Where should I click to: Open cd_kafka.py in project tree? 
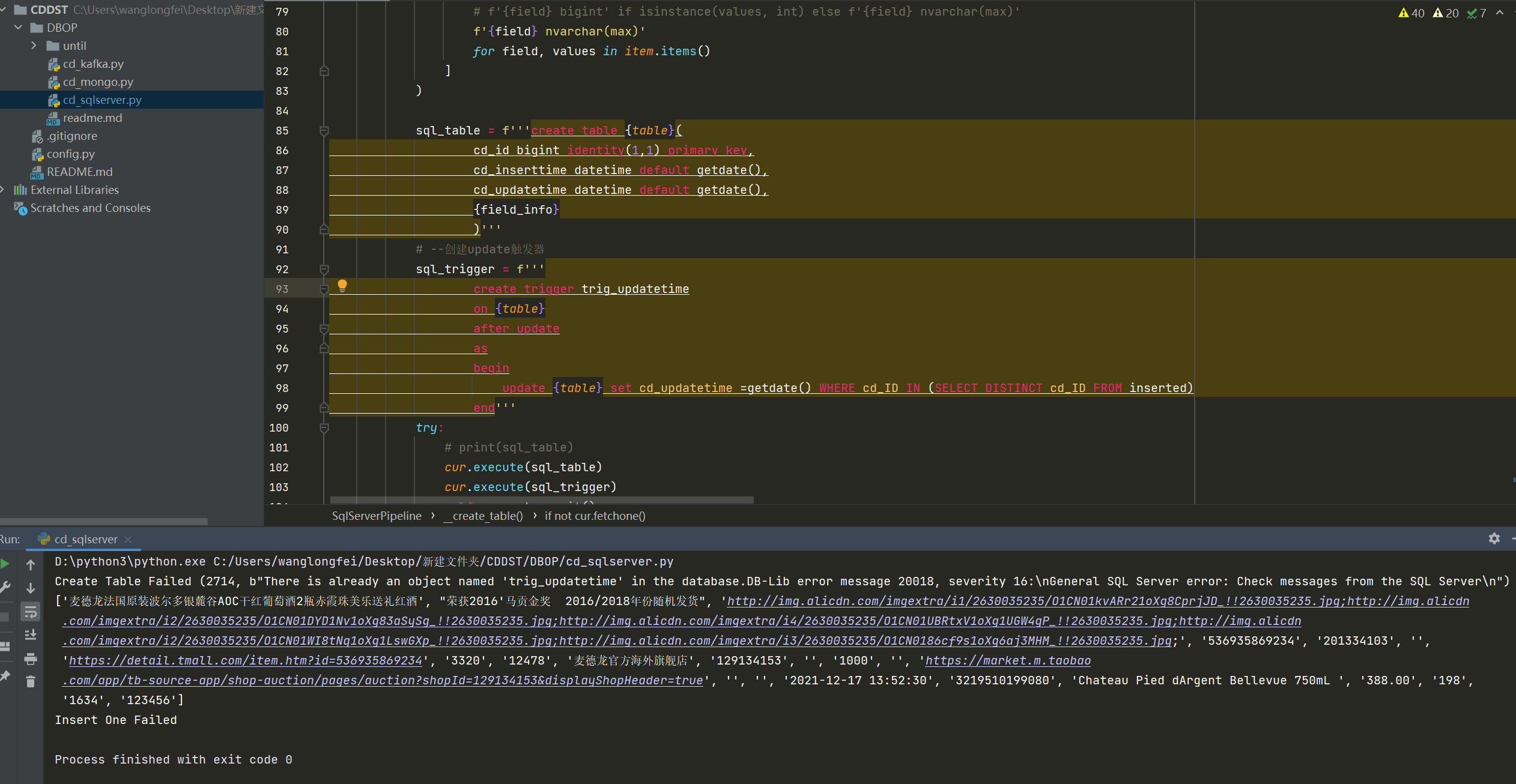93,64
